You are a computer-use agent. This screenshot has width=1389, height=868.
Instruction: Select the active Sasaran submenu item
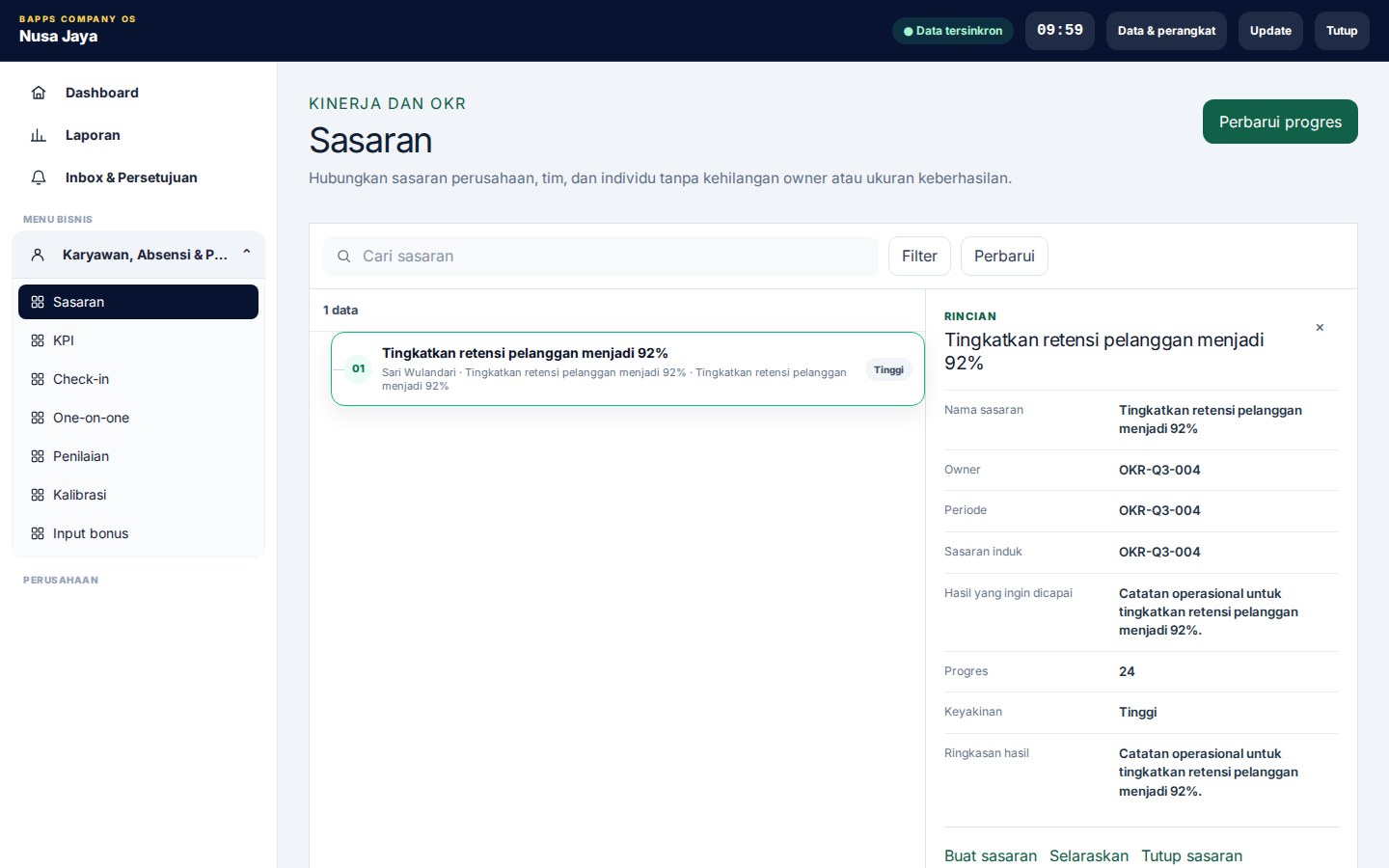[x=138, y=302]
